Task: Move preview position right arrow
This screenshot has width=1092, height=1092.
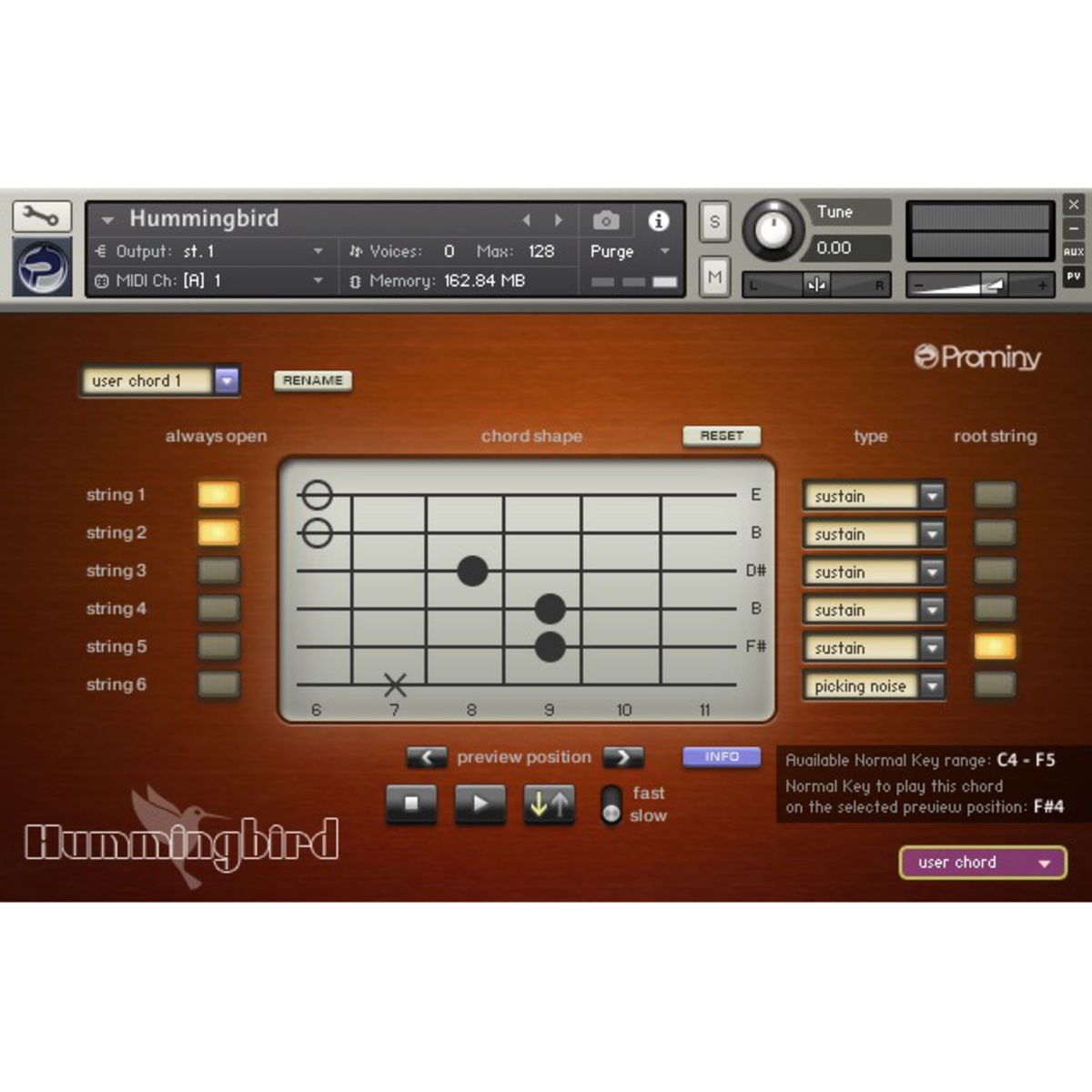Action: (623, 757)
